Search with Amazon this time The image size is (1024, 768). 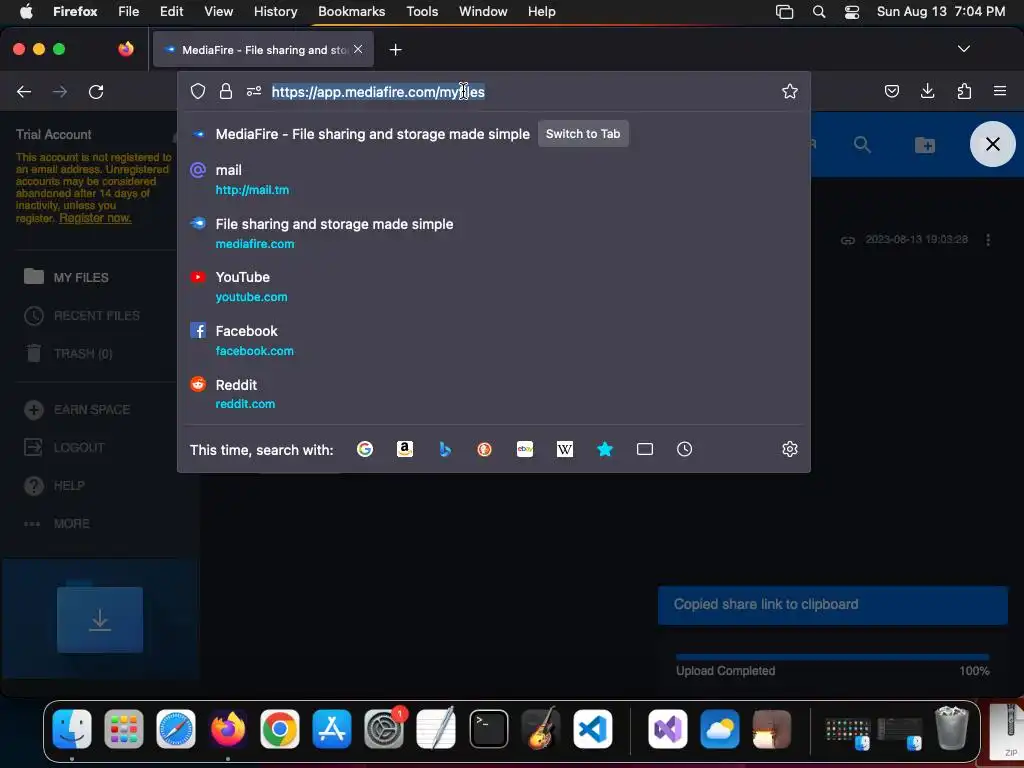405,449
